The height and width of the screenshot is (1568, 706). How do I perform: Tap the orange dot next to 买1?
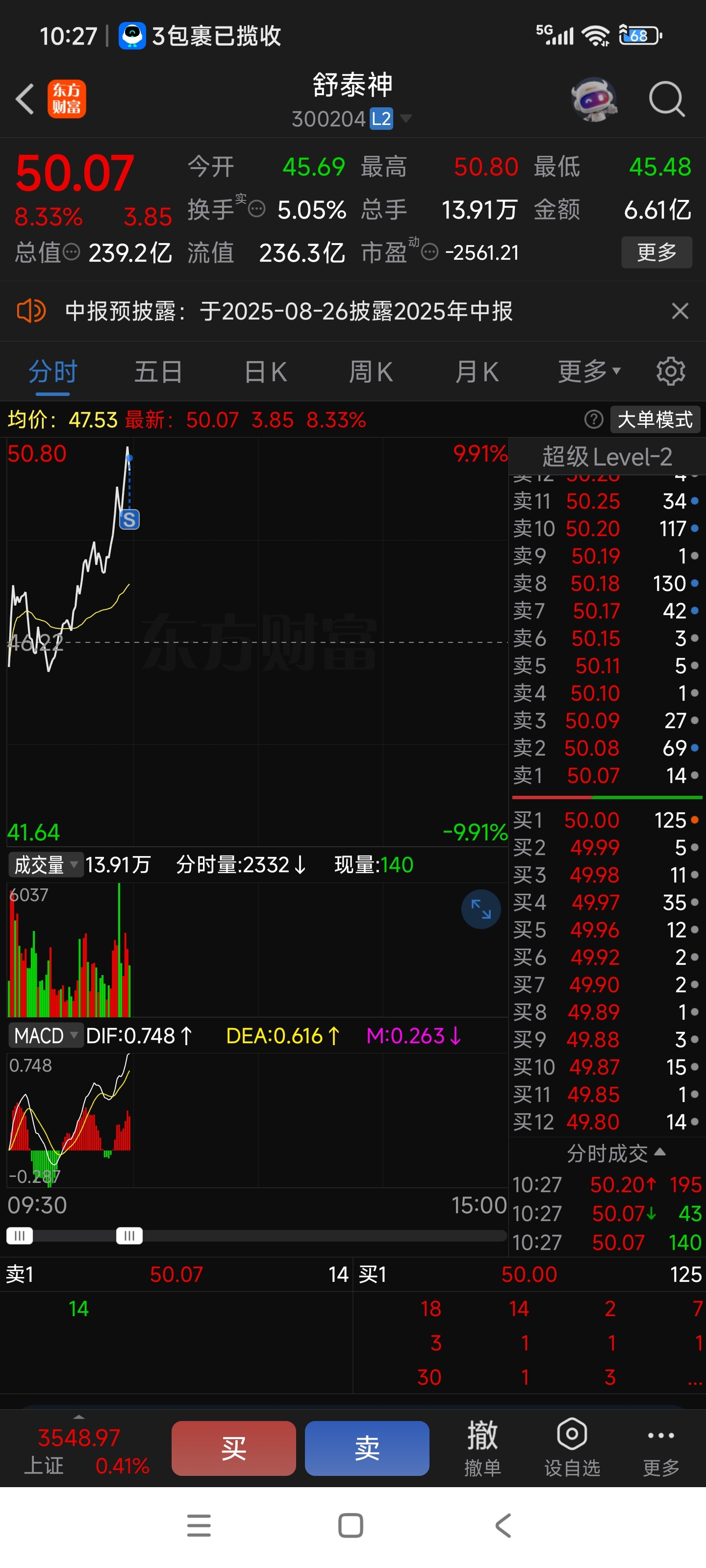(694, 820)
